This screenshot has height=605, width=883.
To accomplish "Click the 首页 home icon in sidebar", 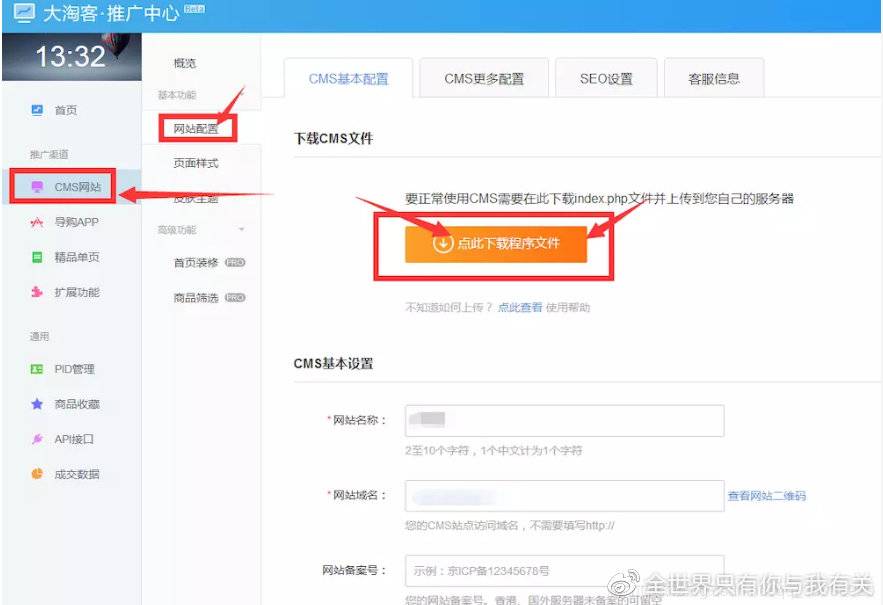I will [37, 110].
